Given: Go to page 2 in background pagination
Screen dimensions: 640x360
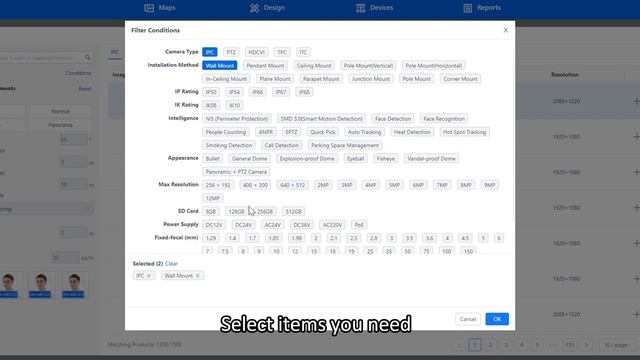Looking at the screenshot, I should coord(490,345).
